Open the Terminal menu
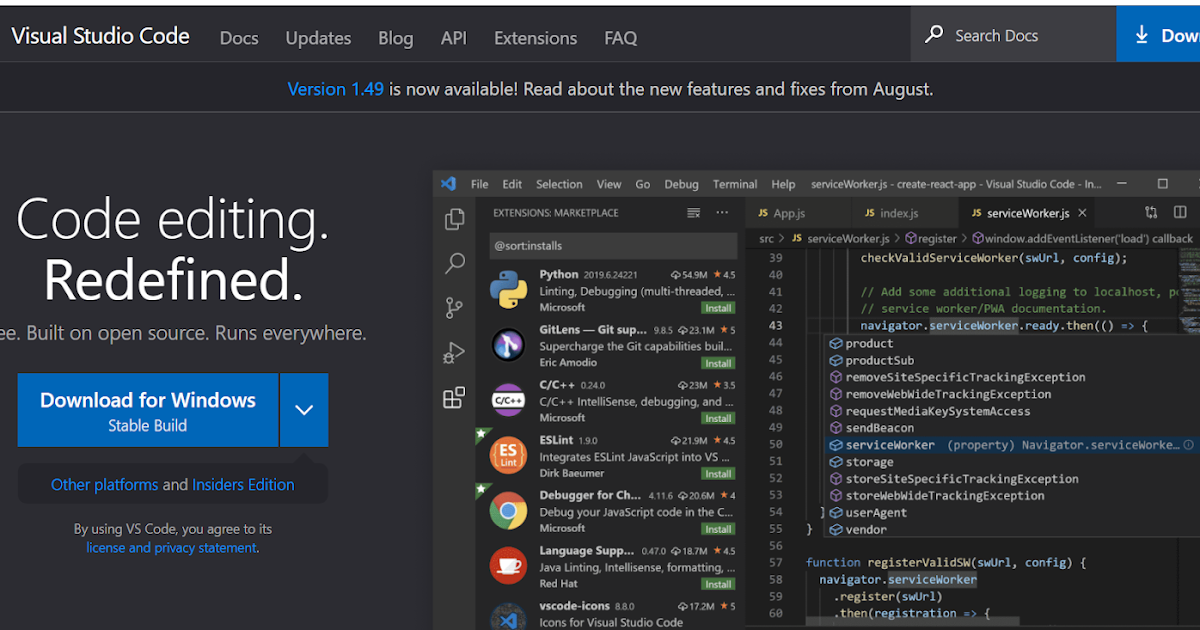The height and width of the screenshot is (630, 1200). tap(734, 184)
